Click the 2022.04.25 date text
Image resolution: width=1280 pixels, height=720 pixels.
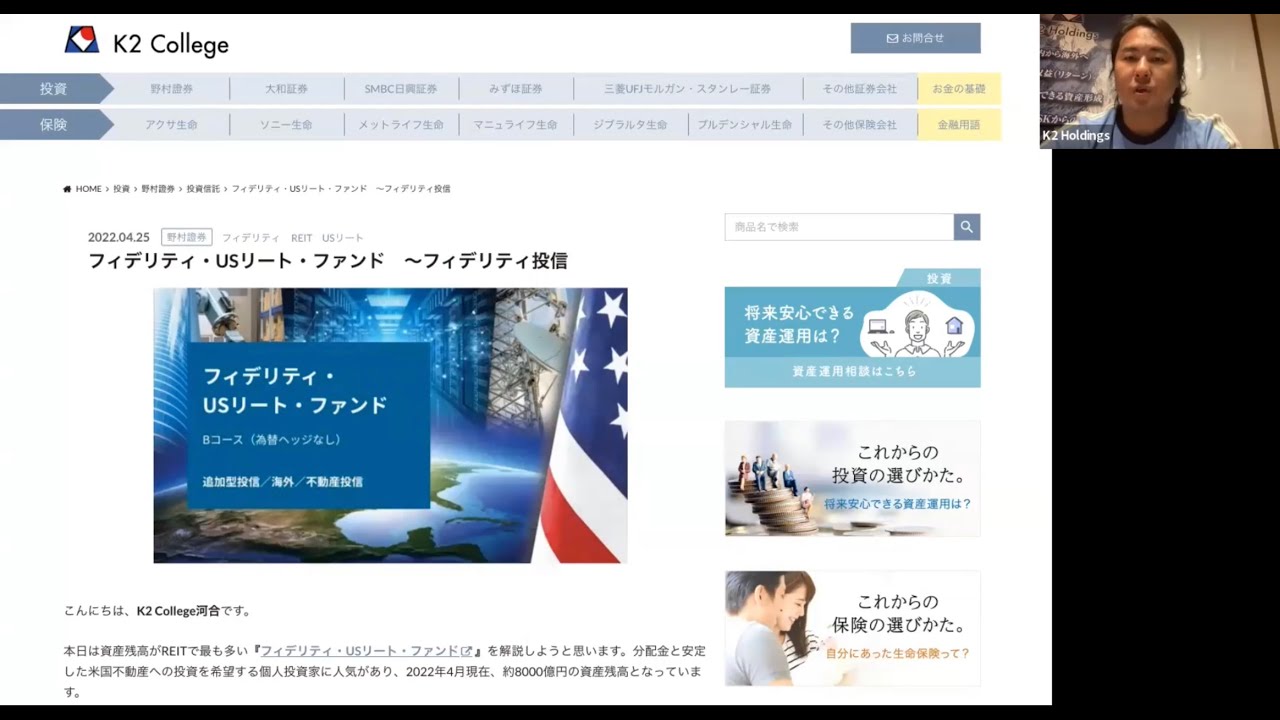(x=118, y=238)
